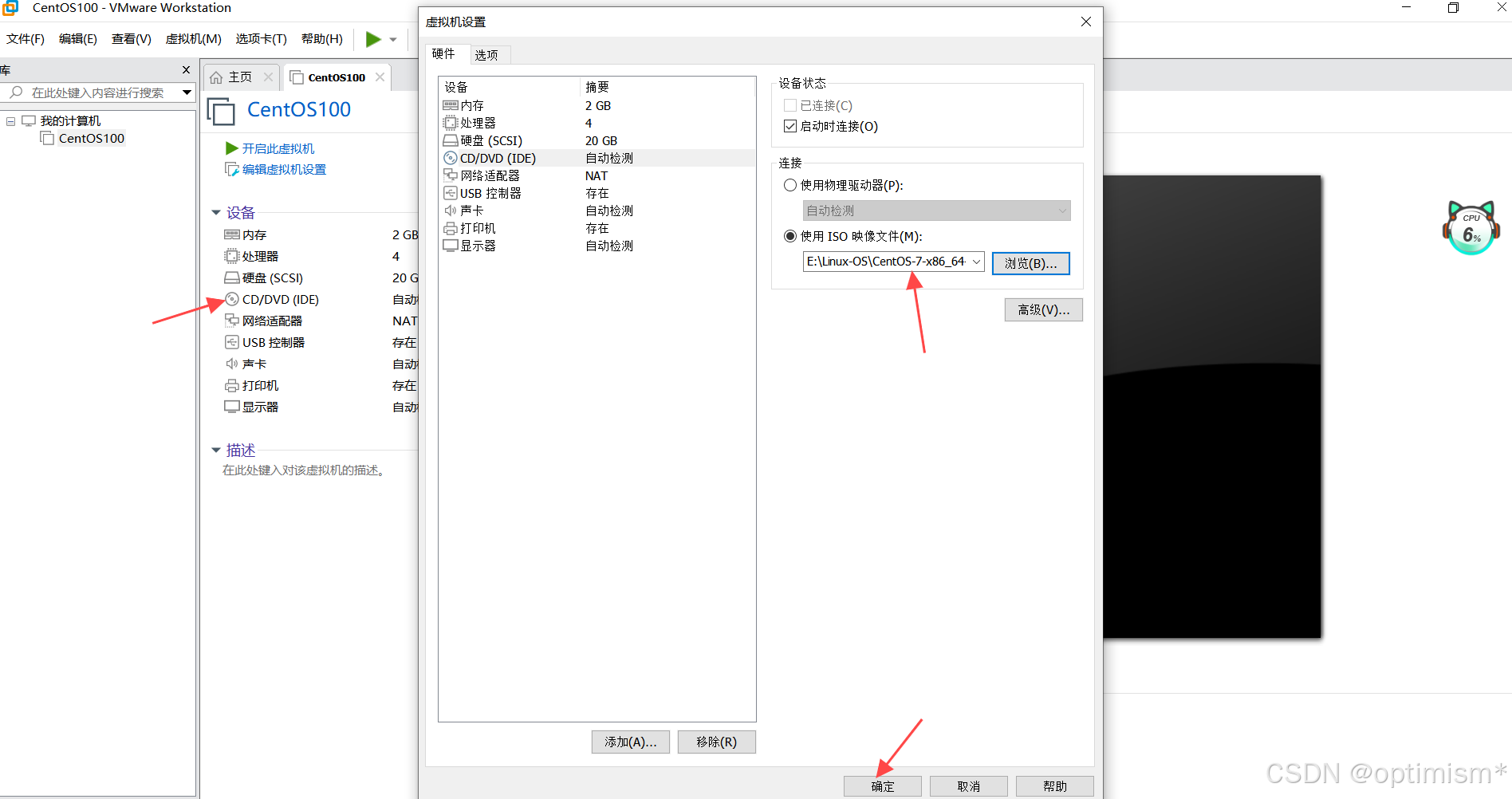
Task: Click the 编辑虚拟机设置 link
Action: click(284, 169)
